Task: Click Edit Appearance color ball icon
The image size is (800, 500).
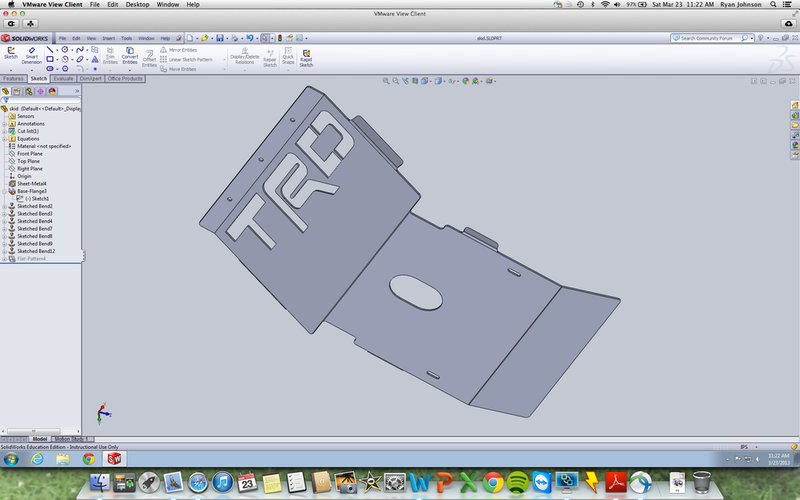Action: pyautogui.click(x=465, y=81)
